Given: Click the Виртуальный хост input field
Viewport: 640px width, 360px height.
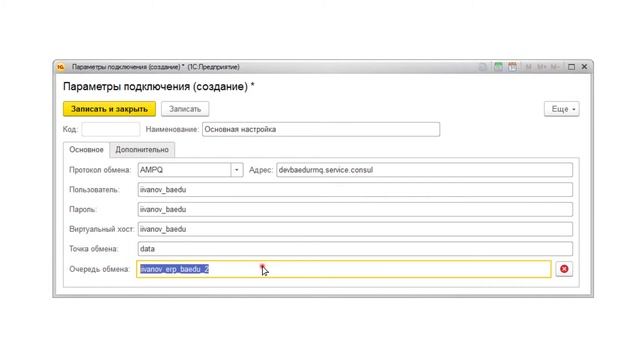Looking at the screenshot, I should 355,229.
